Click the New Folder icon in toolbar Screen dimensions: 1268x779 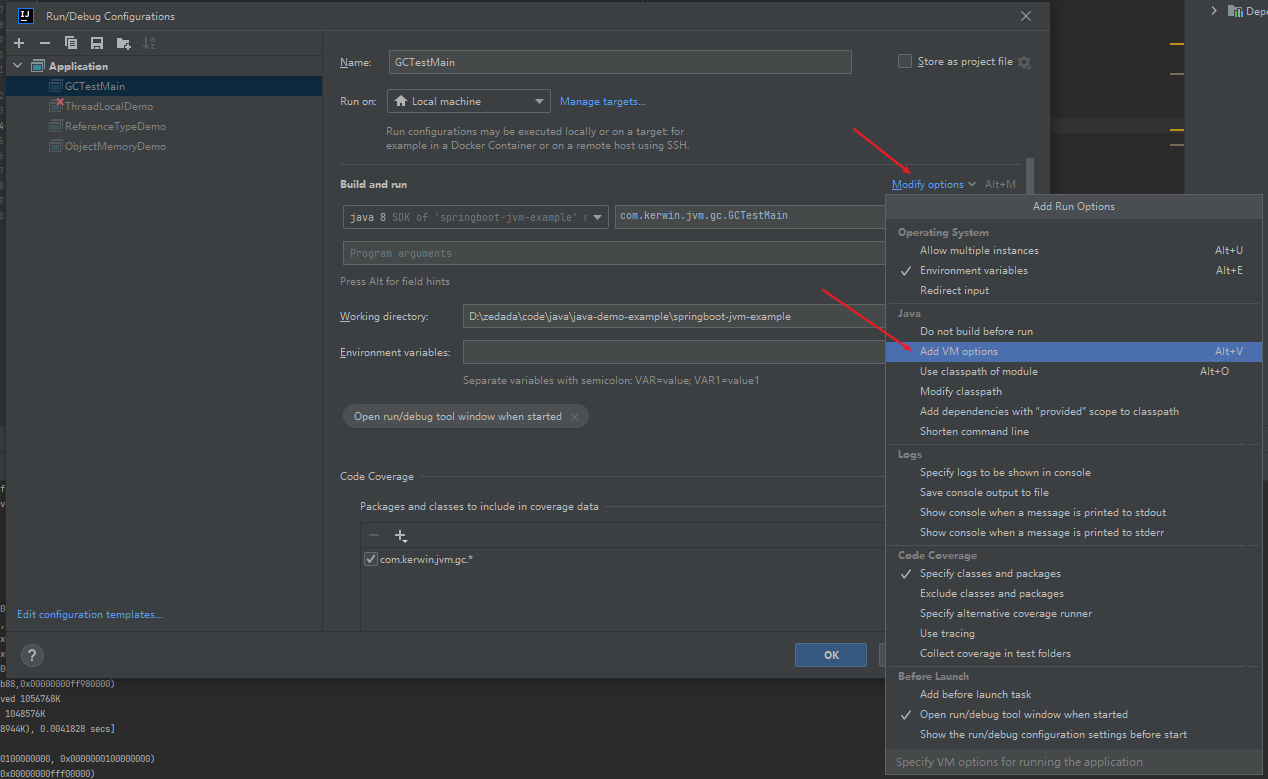123,43
